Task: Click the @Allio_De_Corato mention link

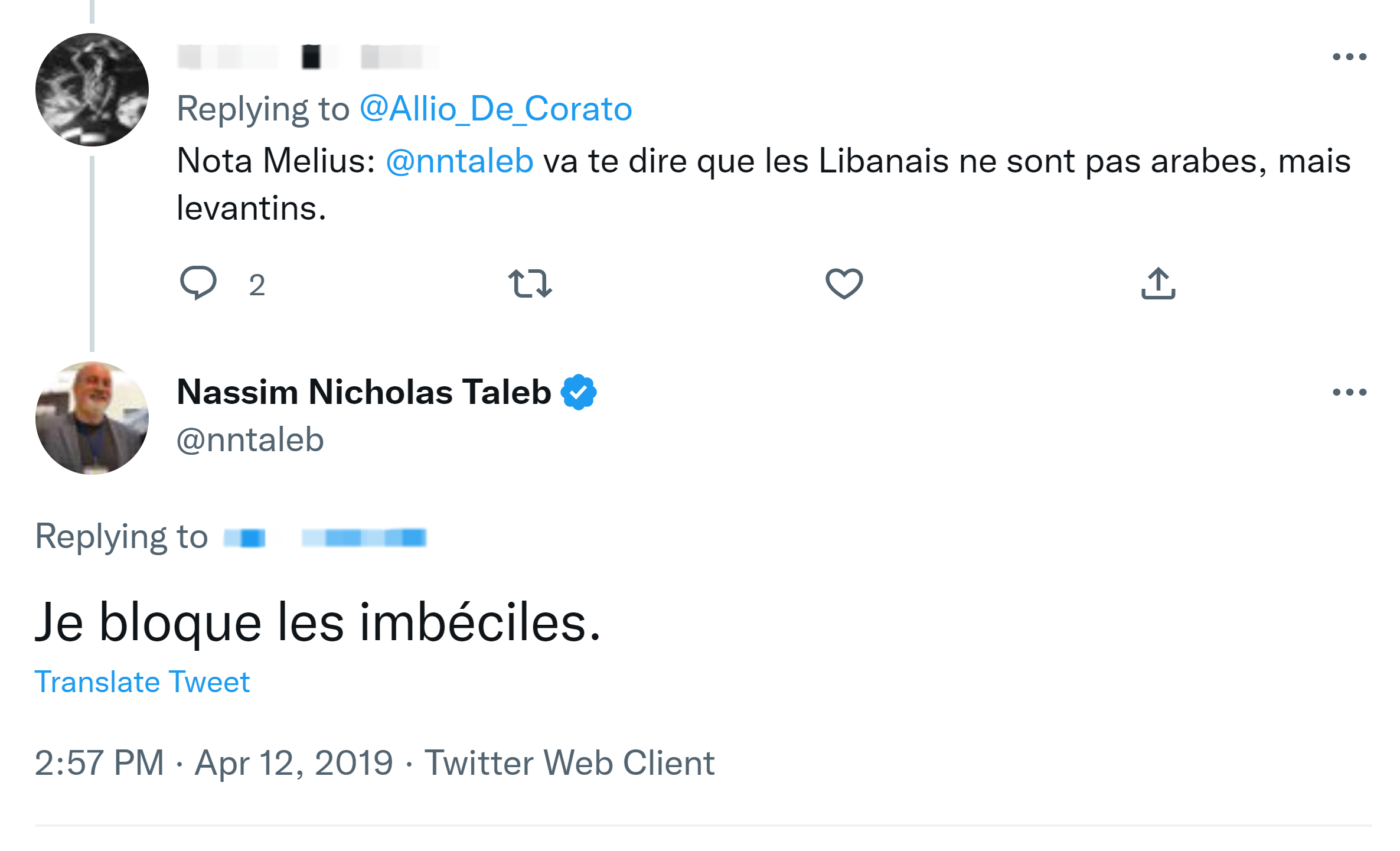Action: pyautogui.click(x=495, y=109)
